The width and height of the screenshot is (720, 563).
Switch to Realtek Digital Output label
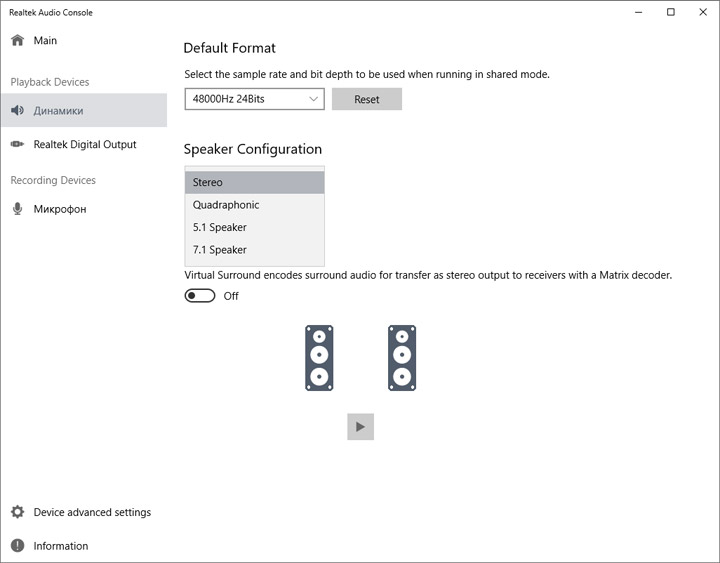[x=85, y=145]
